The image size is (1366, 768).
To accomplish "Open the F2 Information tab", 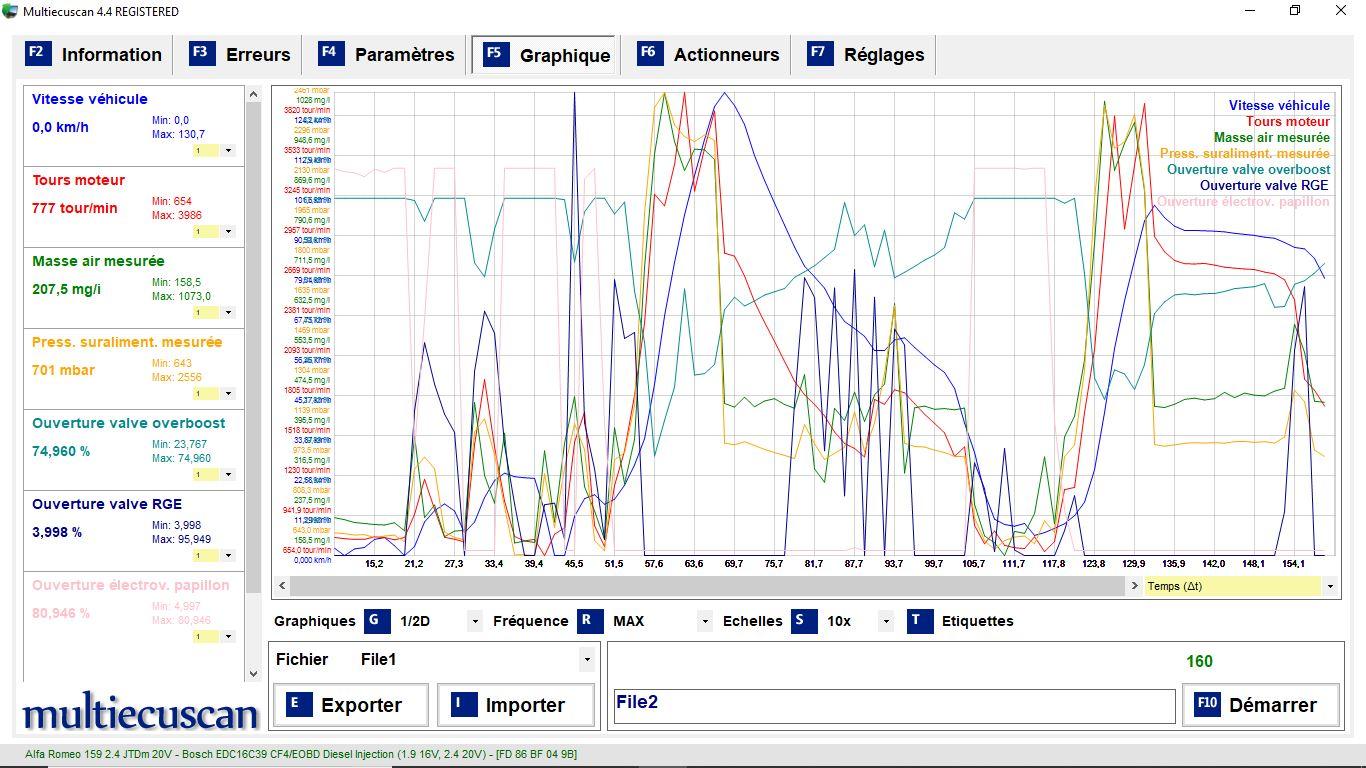I will (x=94, y=55).
